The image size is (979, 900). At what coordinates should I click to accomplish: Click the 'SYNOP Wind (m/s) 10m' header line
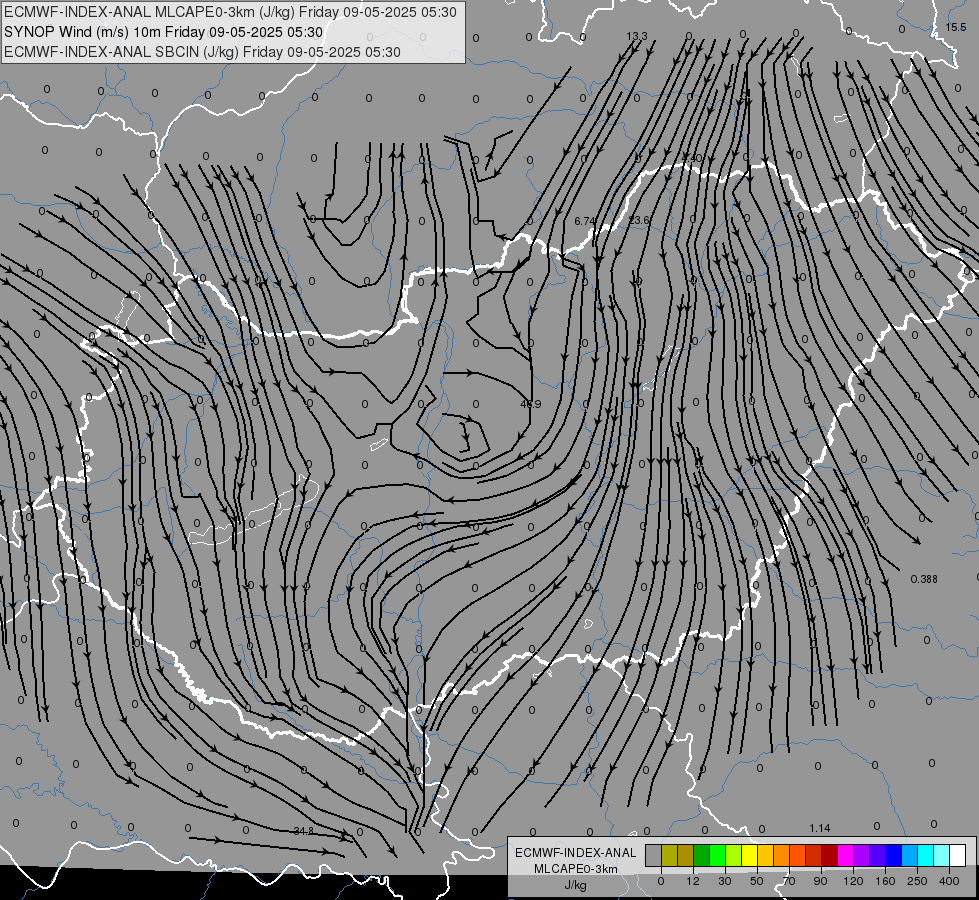[163, 32]
